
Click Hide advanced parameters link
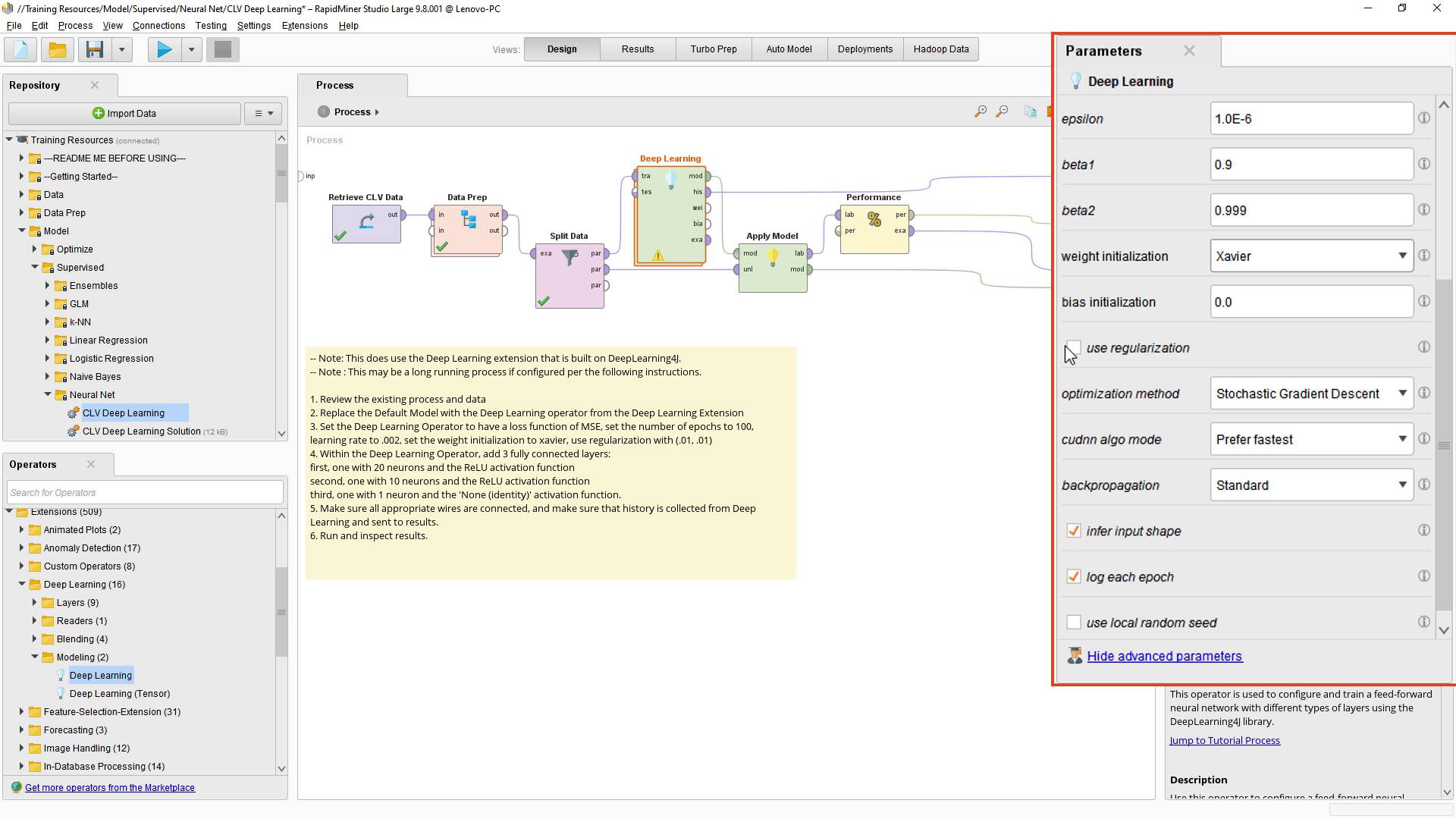point(1164,655)
